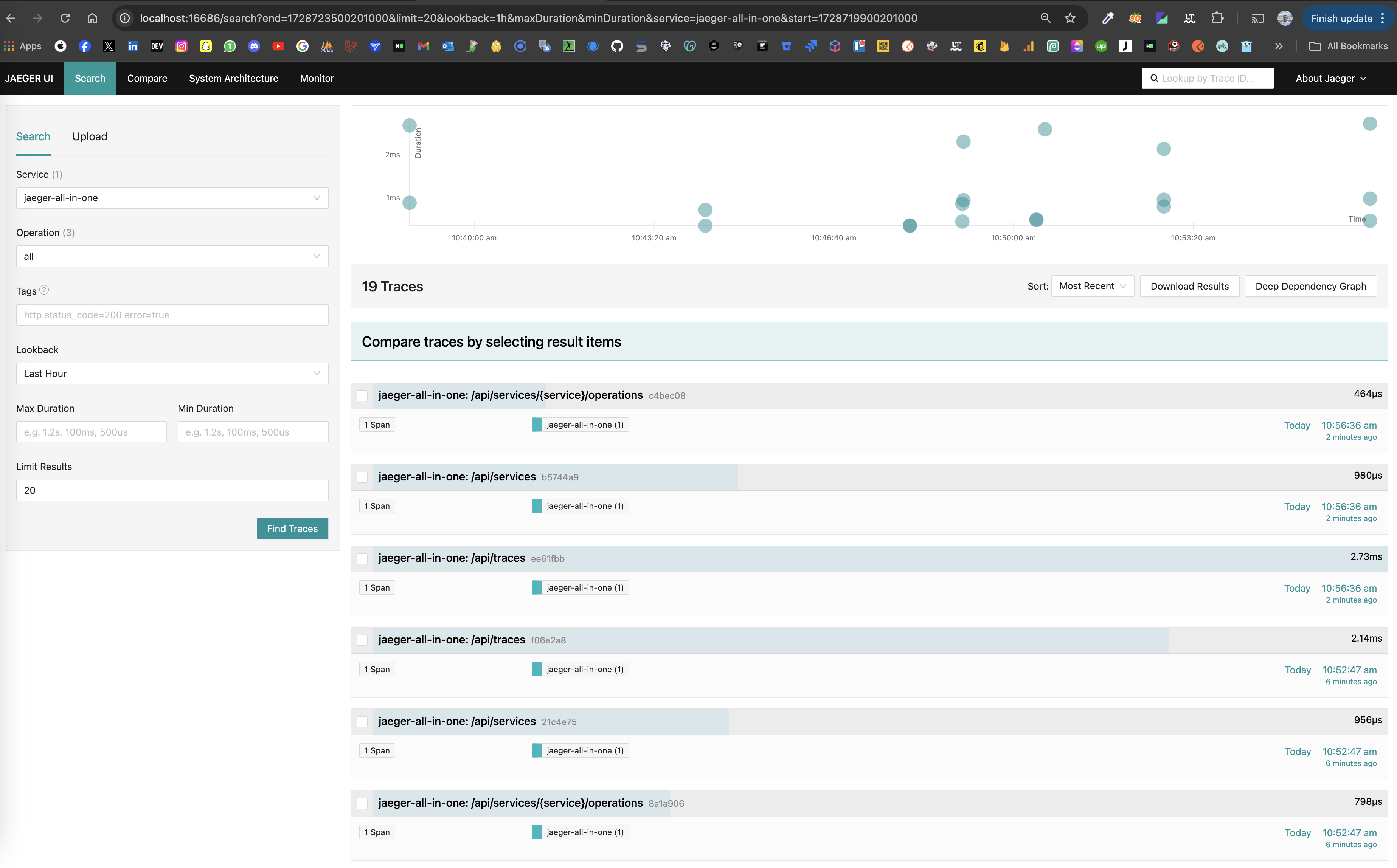Click the Limit Results field
This screenshot has height=868, width=1397.
[x=172, y=490]
